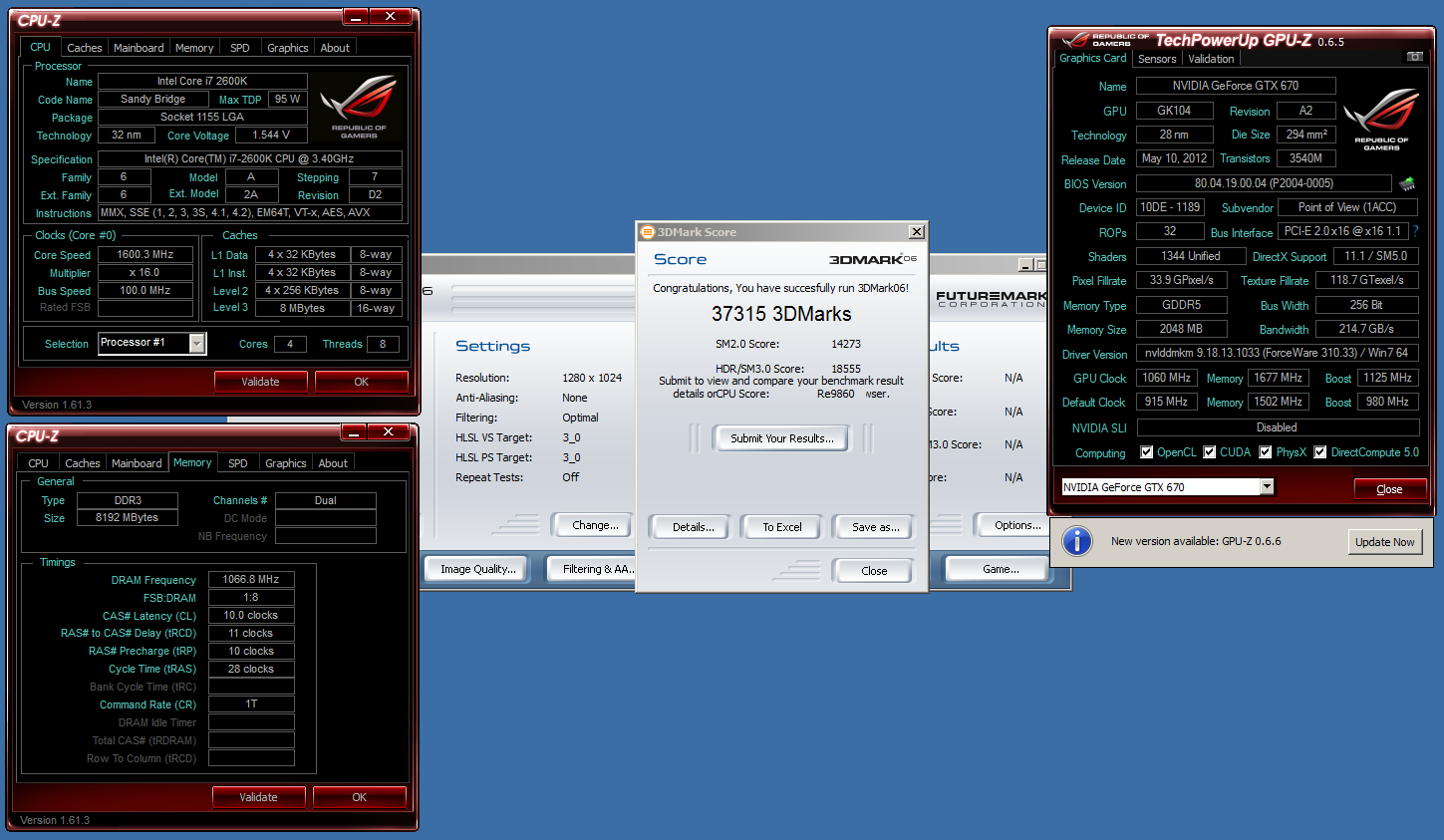Open About tab in top CPU-Z window

click(335, 48)
